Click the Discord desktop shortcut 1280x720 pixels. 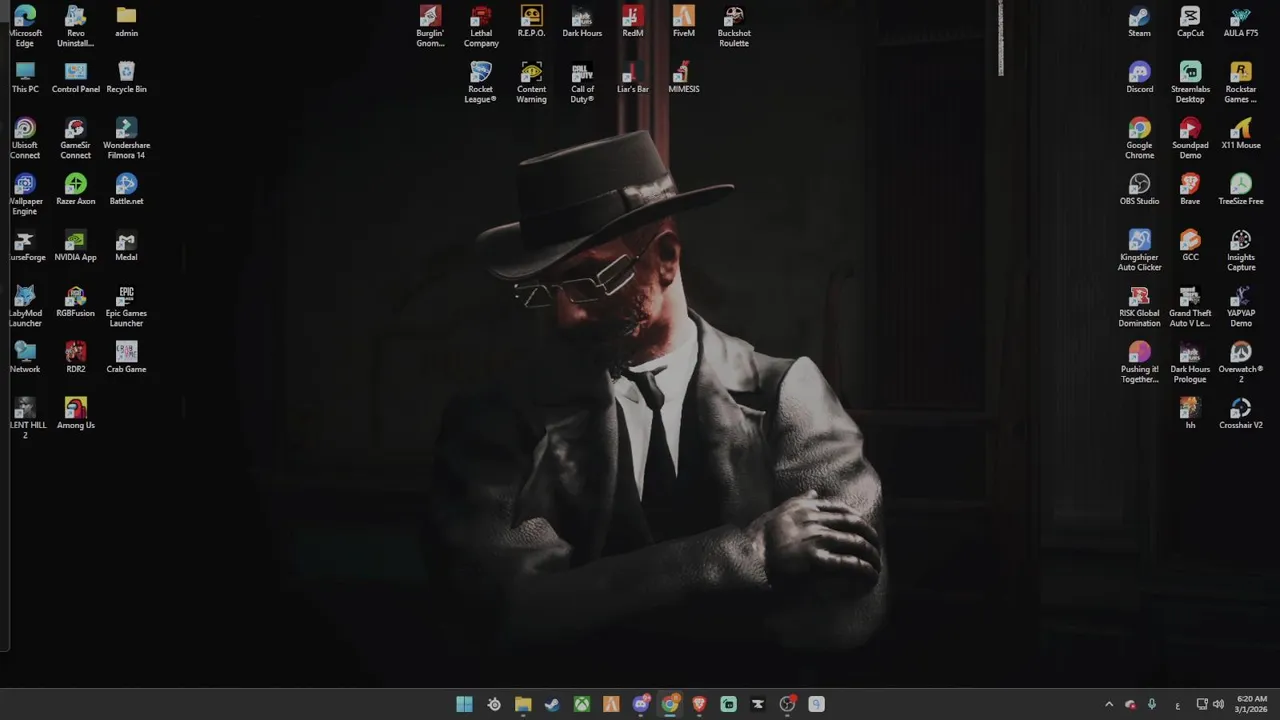click(x=1139, y=78)
